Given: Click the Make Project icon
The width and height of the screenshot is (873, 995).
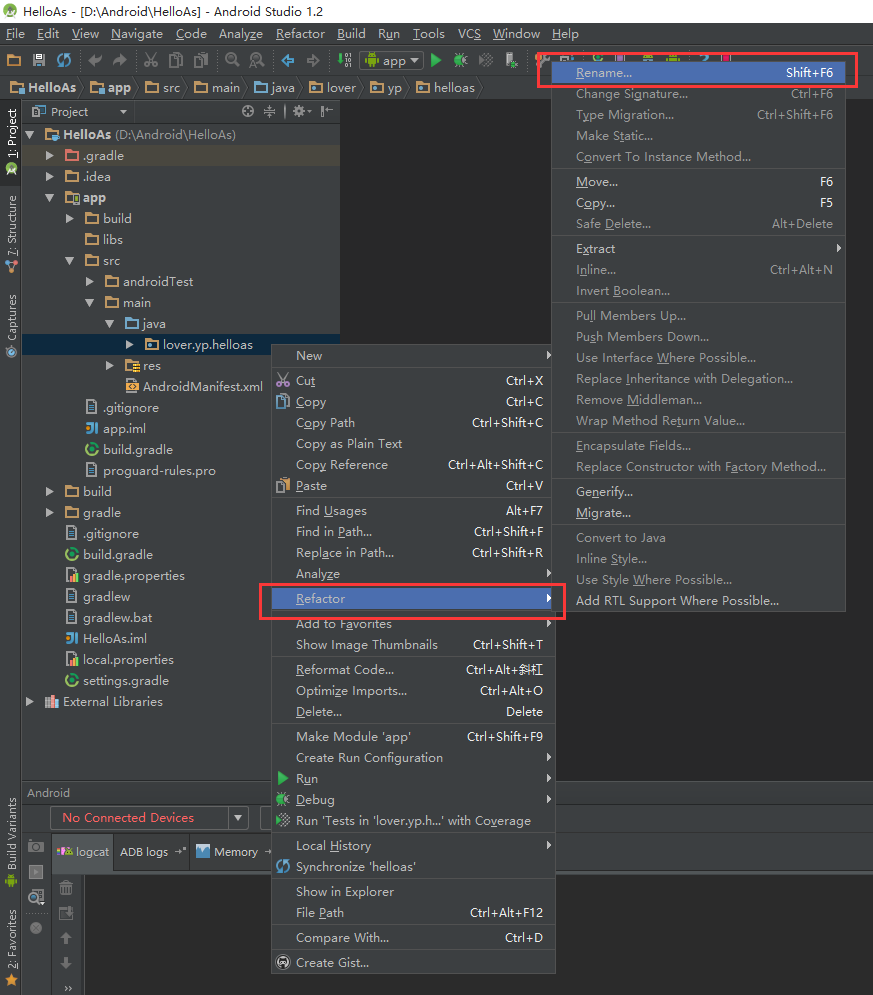Looking at the screenshot, I should [345, 60].
